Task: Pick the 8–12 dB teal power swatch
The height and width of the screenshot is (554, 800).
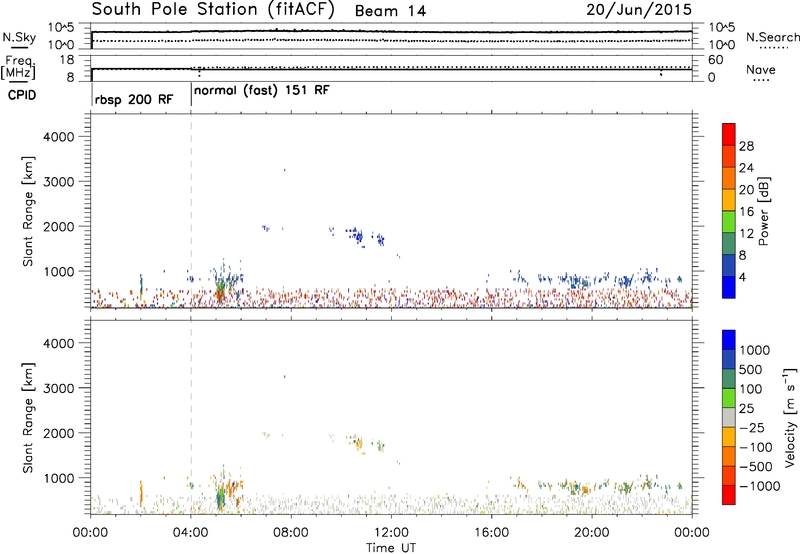Action: click(x=729, y=244)
